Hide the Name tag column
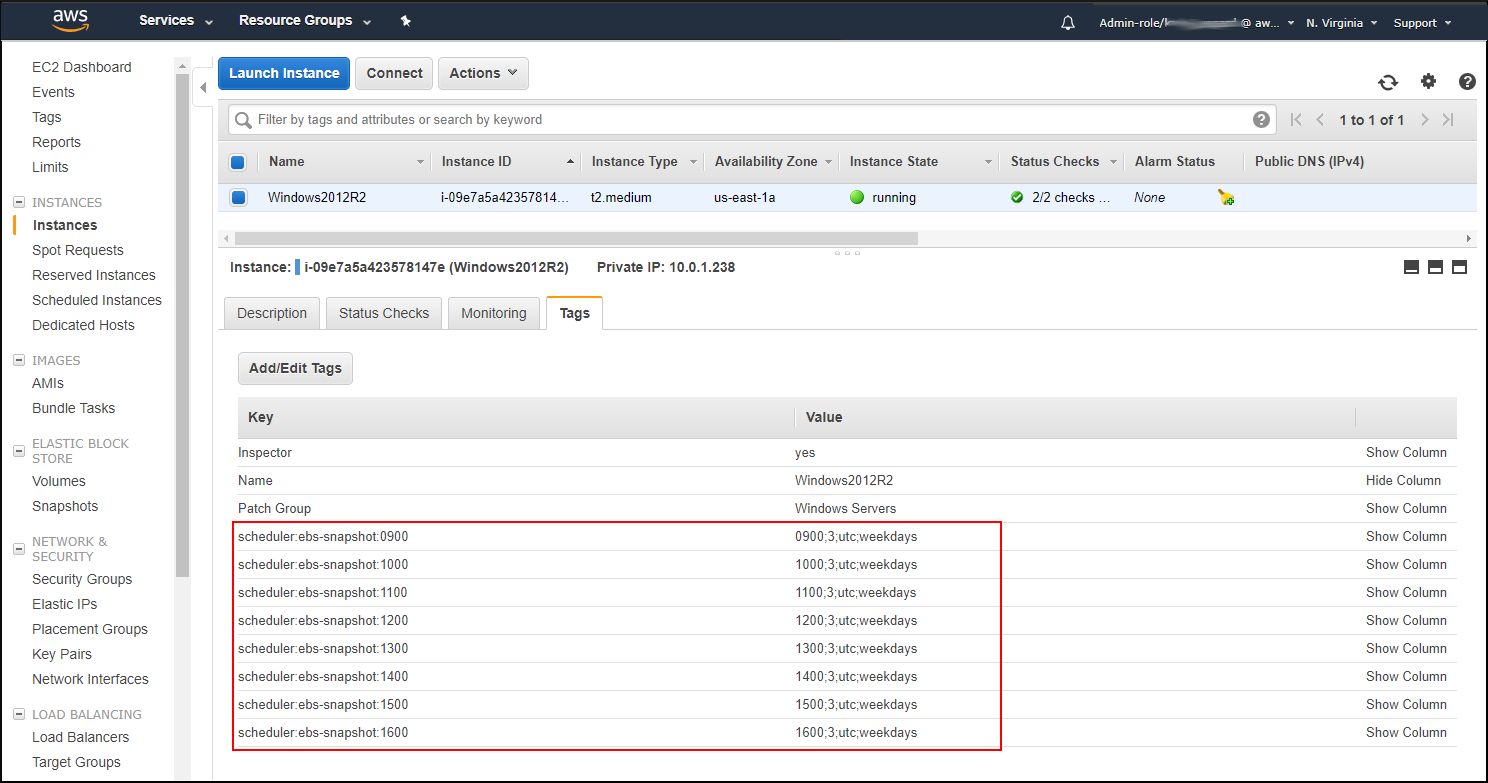This screenshot has width=1488, height=783. (x=1403, y=480)
